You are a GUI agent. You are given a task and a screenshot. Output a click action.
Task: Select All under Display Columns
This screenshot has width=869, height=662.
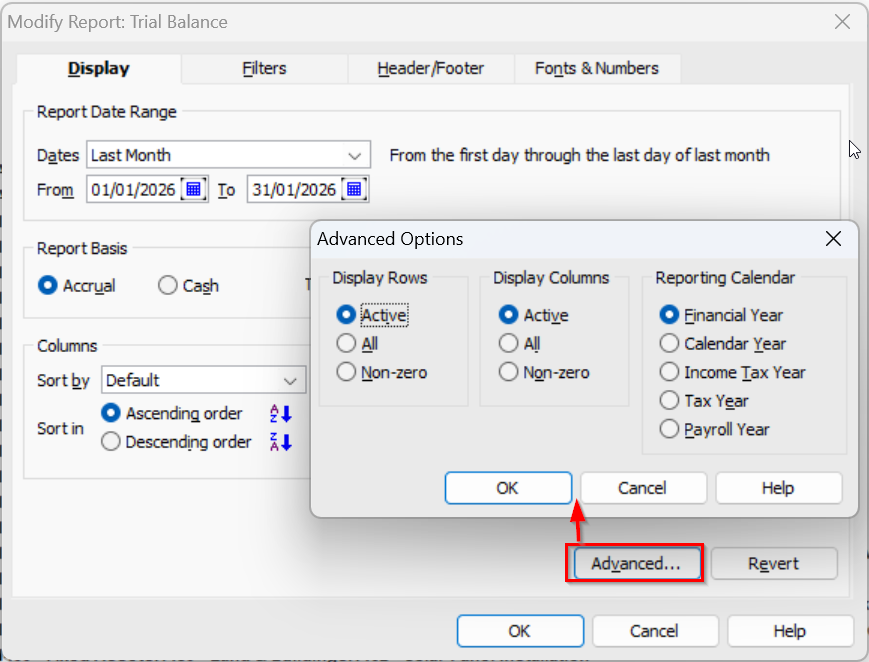[519, 343]
